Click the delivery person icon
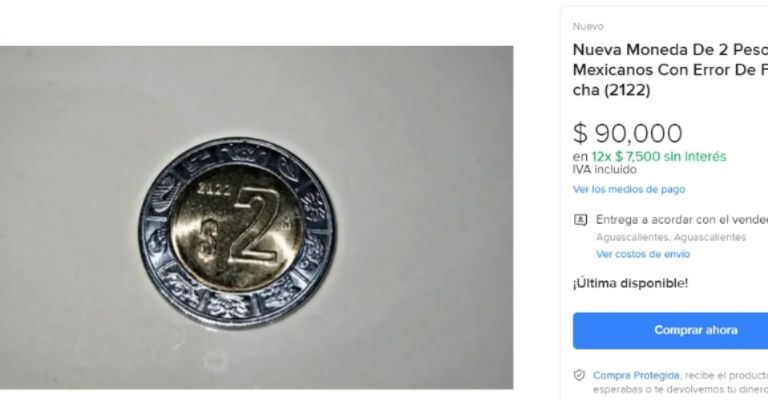The height and width of the screenshot is (400, 768). click(x=580, y=220)
